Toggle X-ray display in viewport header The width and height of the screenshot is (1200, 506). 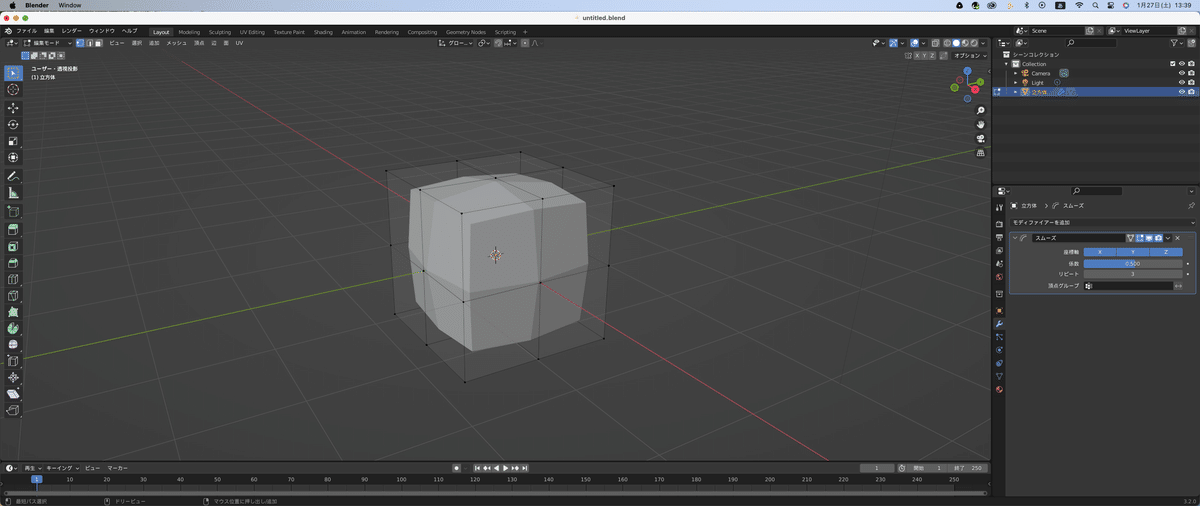click(936, 43)
